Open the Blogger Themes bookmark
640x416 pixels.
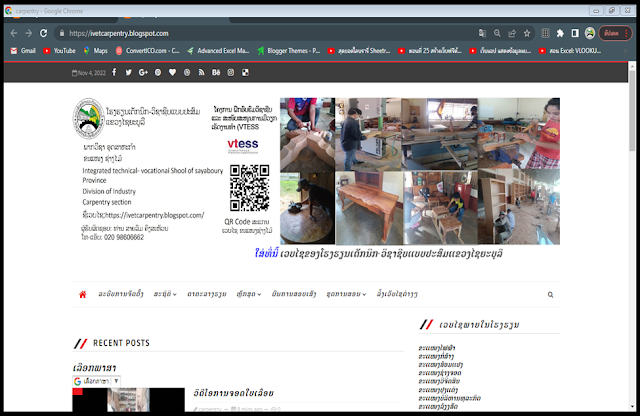pos(289,51)
